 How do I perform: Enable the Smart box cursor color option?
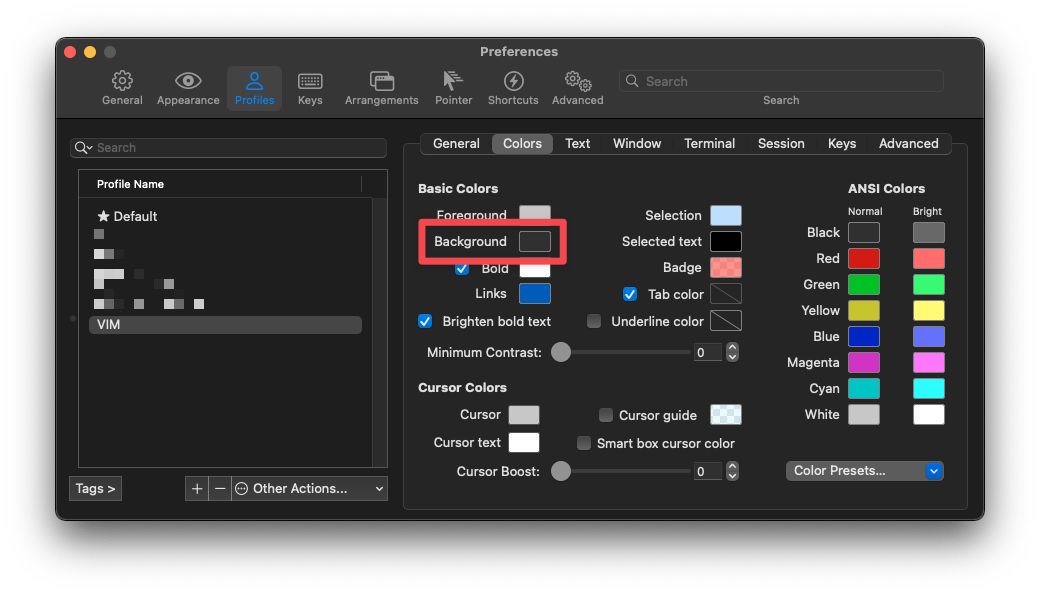click(584, 443)
